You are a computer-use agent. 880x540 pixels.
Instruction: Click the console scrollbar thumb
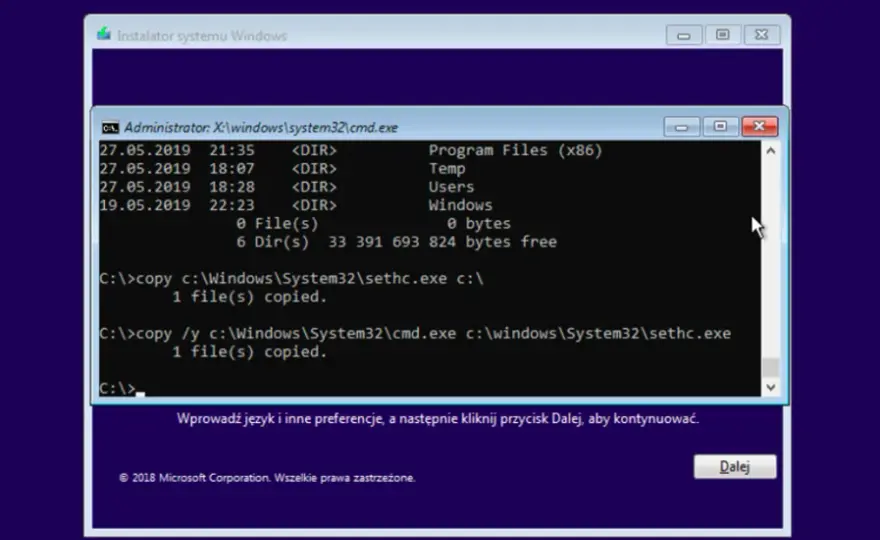[x=771, y=367]
